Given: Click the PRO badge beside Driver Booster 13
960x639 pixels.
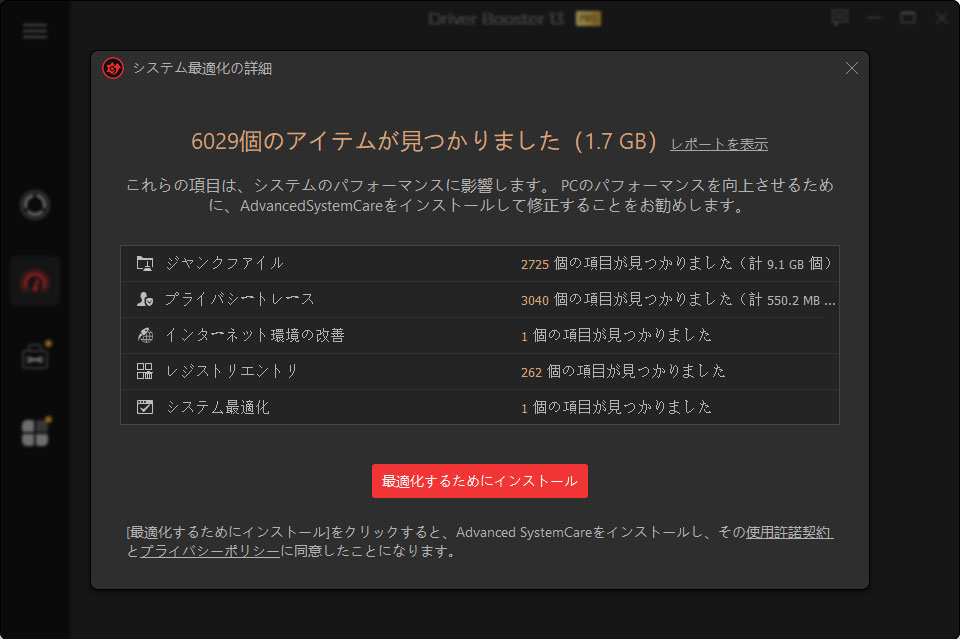Looking at the screenshot, I should coord(588,19).
